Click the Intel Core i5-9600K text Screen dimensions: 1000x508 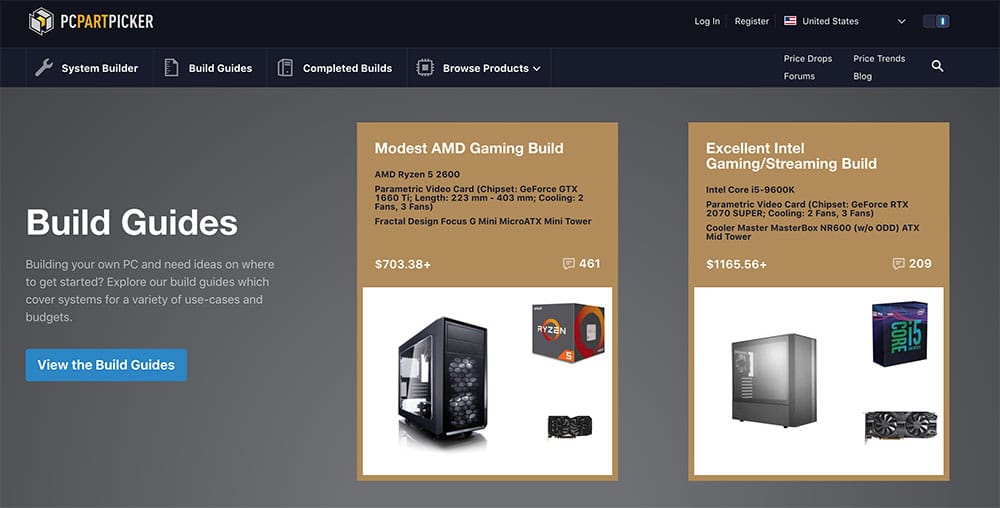coord(750,189)
